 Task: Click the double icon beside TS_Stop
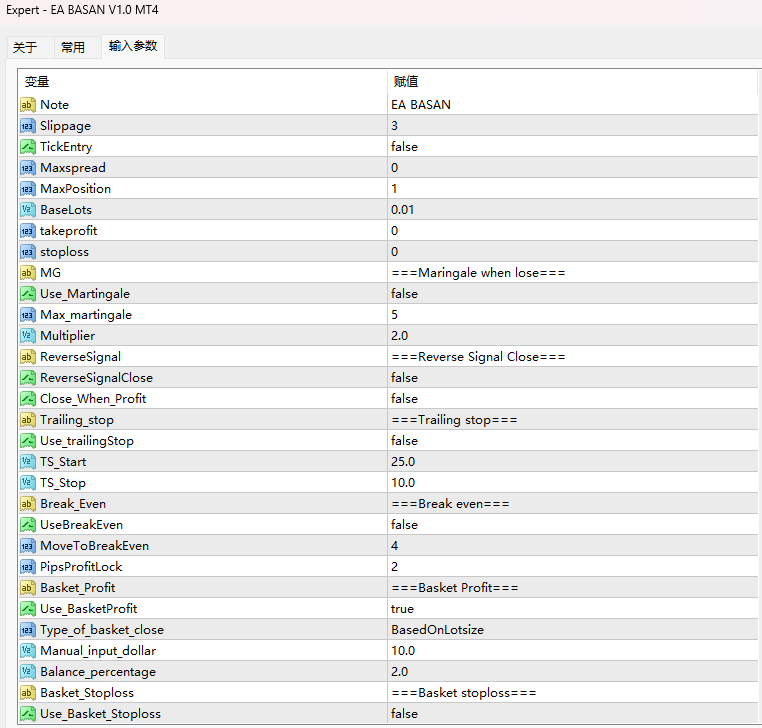(x=27, y=483)
